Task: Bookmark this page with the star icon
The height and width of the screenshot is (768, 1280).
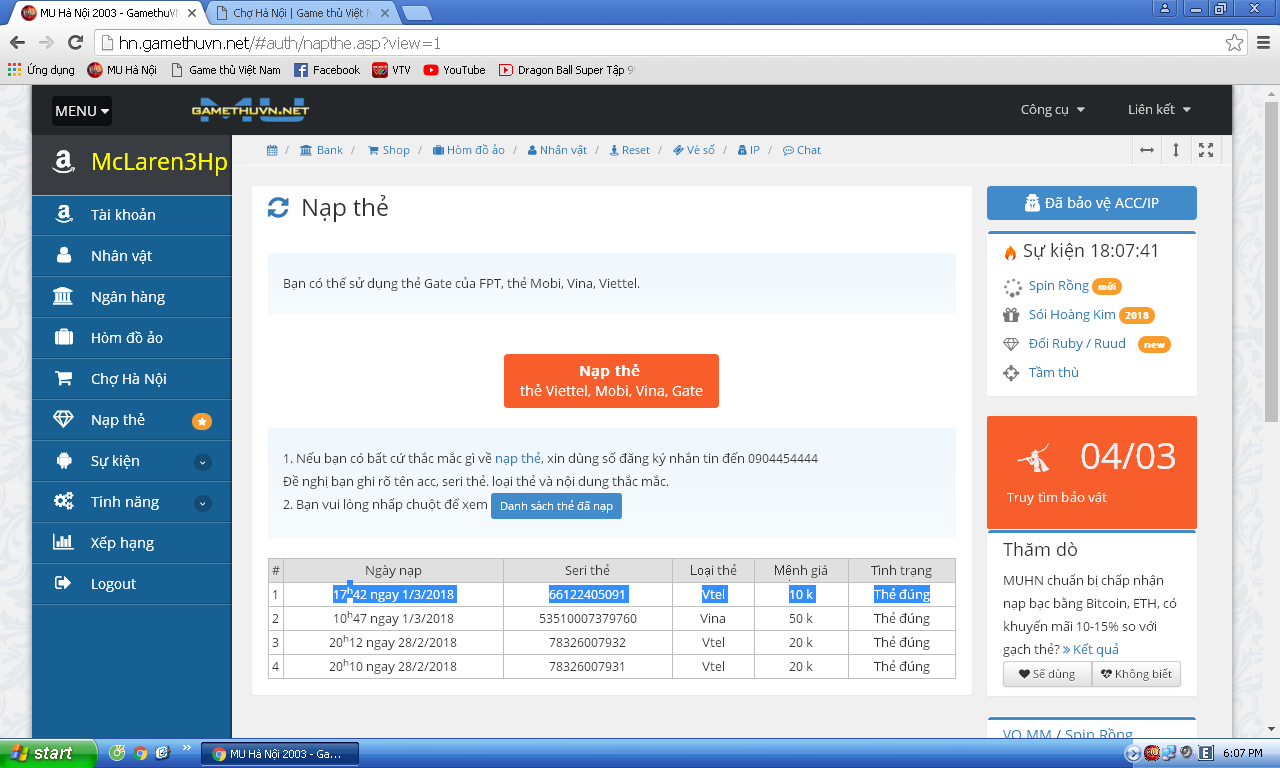Action: (x=1235, y=43)
